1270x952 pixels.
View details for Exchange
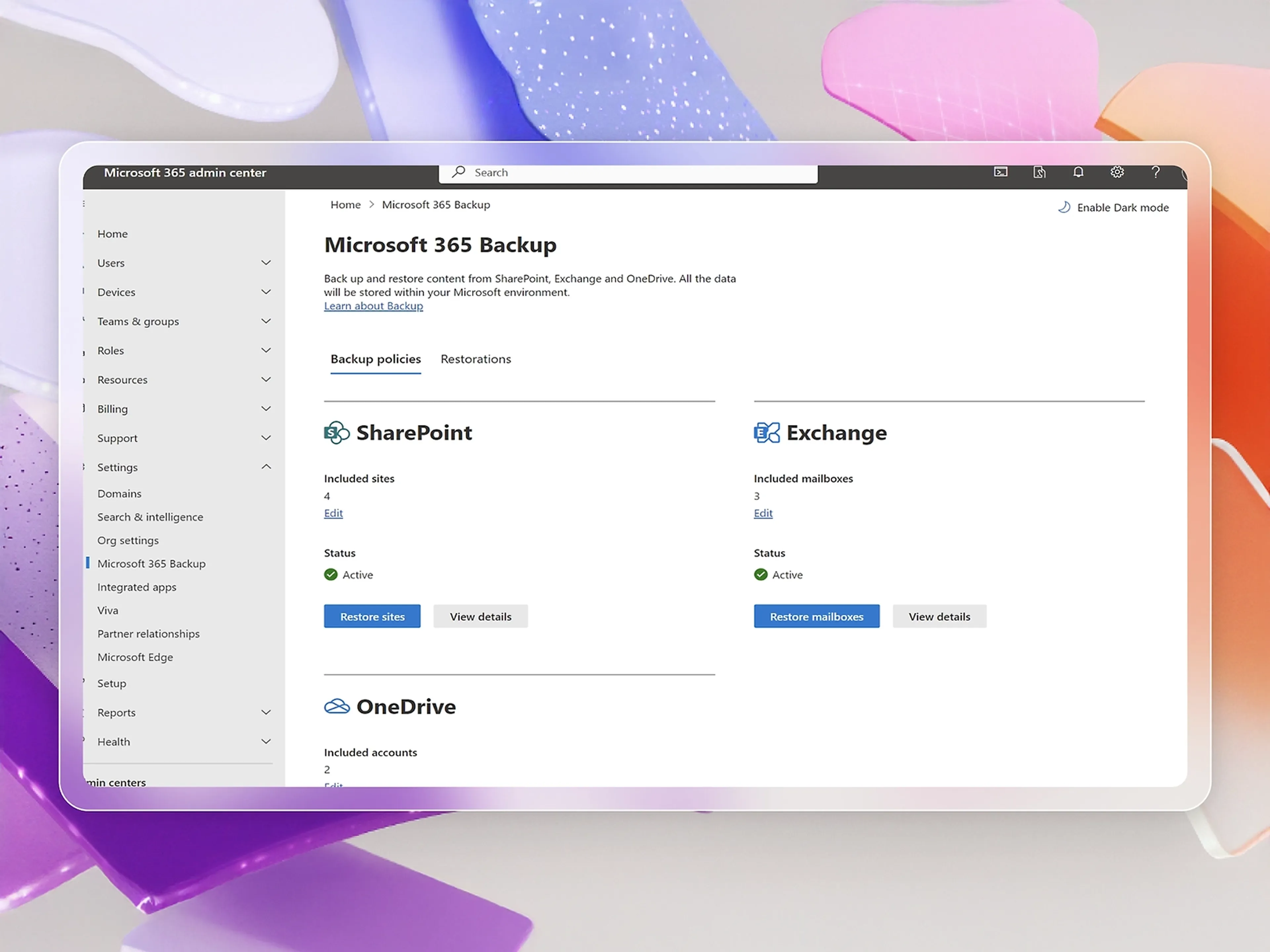939,616
